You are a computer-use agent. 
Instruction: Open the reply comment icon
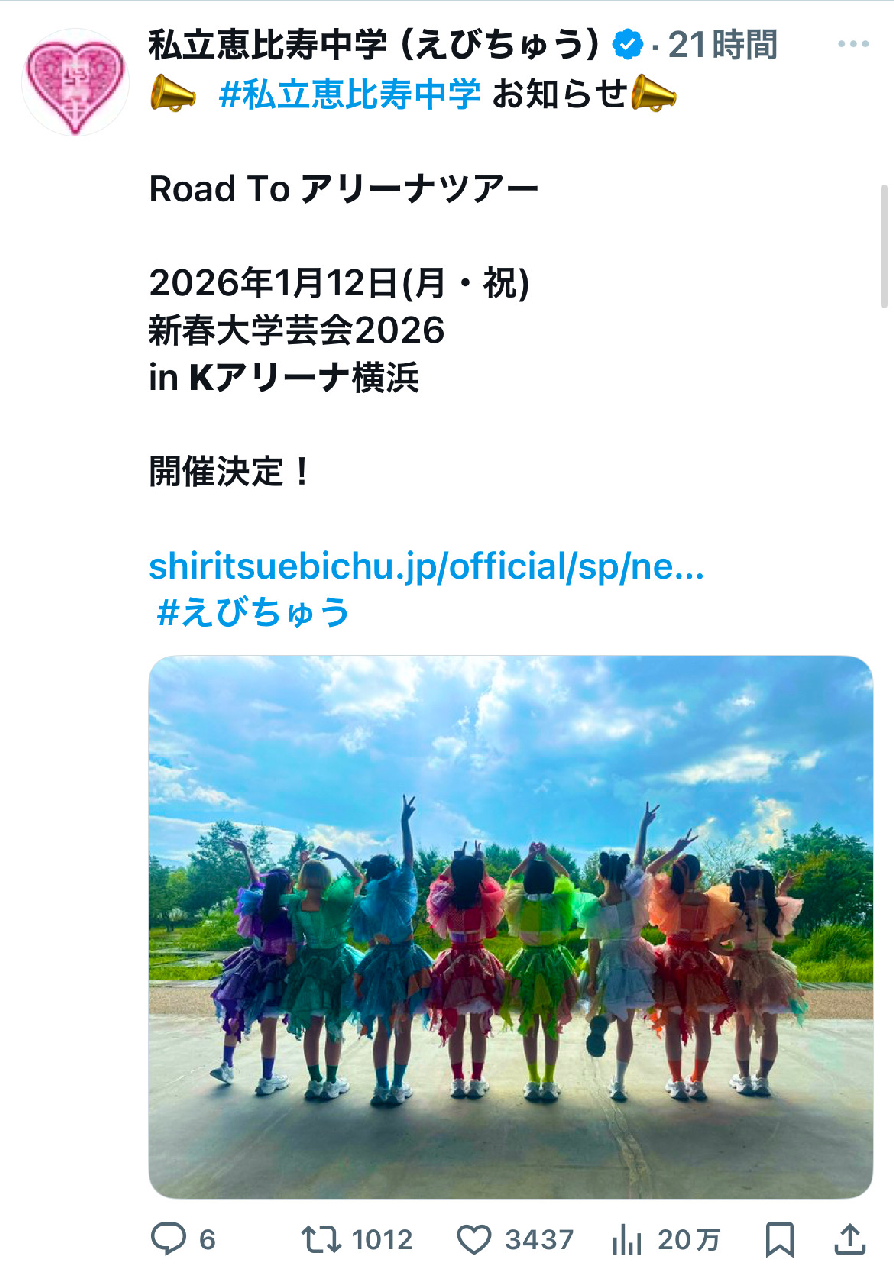(169, 1240)
